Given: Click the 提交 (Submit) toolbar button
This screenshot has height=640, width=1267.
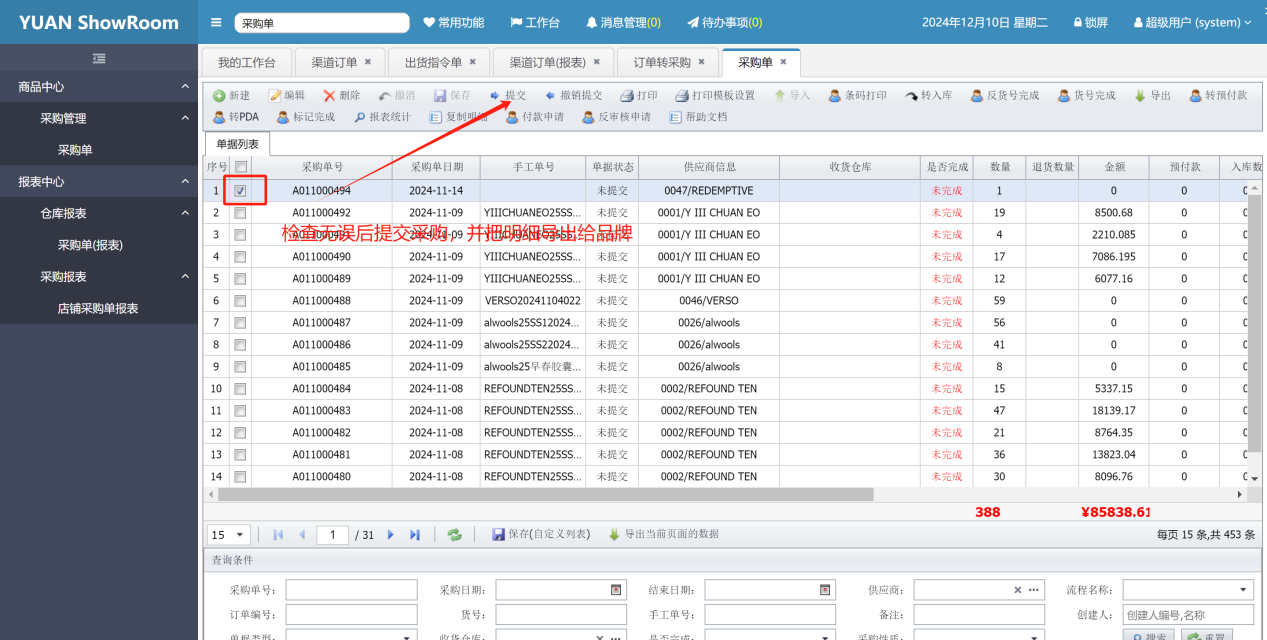Looking at the screenshot, I should click(x=508, y=96).
